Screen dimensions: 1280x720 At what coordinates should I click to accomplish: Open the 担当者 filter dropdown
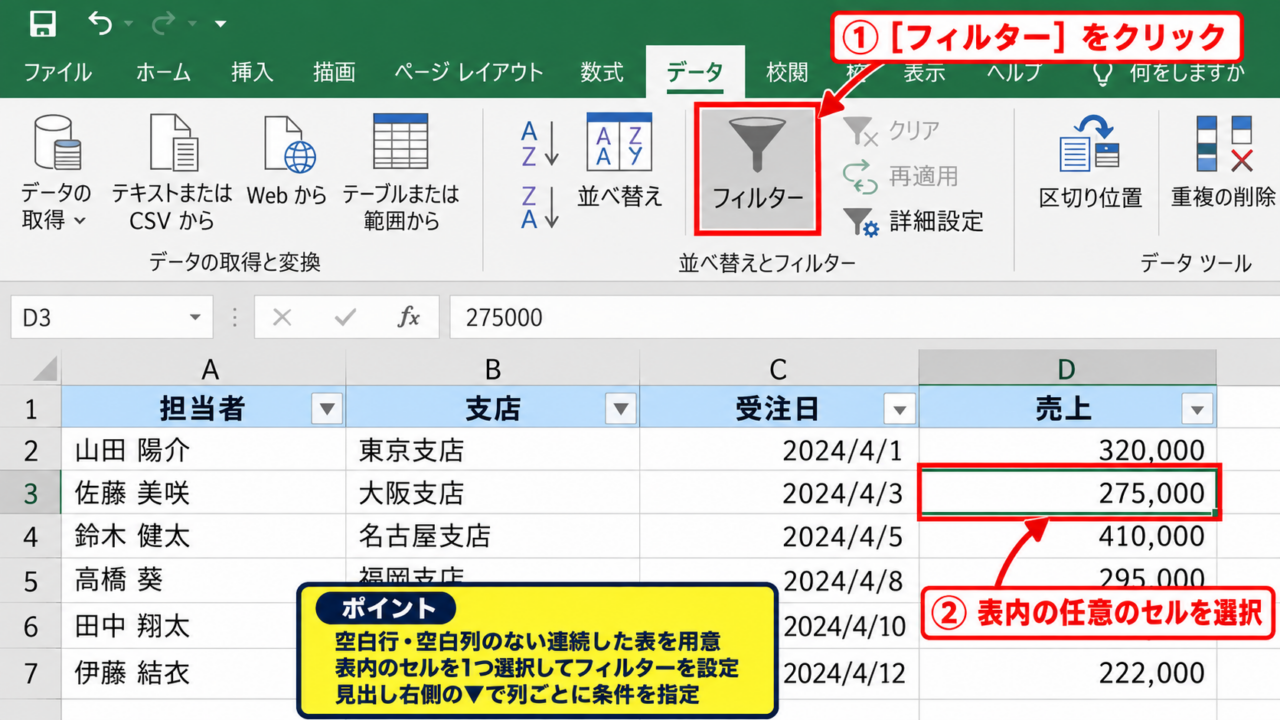[x=327, y=409]
